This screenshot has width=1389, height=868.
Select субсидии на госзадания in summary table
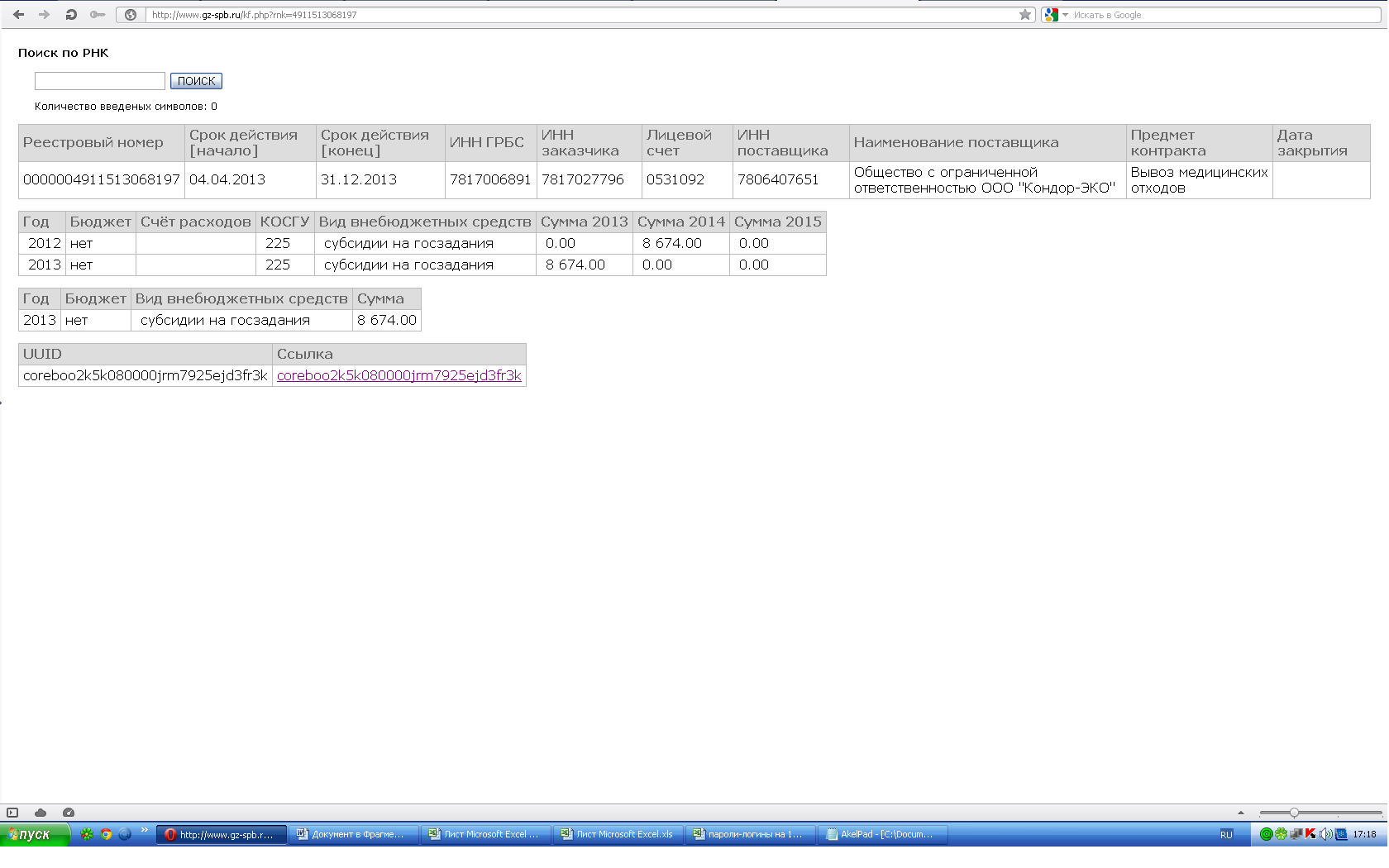[x=242, y=321]
